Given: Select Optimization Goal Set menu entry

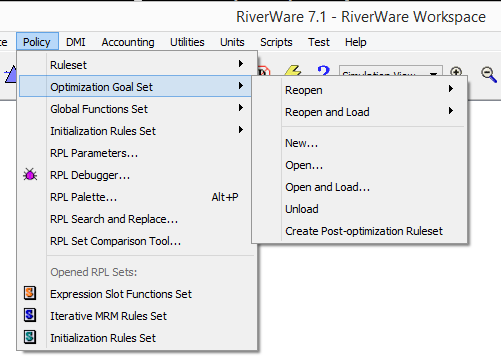Looking at the screenshot, I should (x=135, y=86).
